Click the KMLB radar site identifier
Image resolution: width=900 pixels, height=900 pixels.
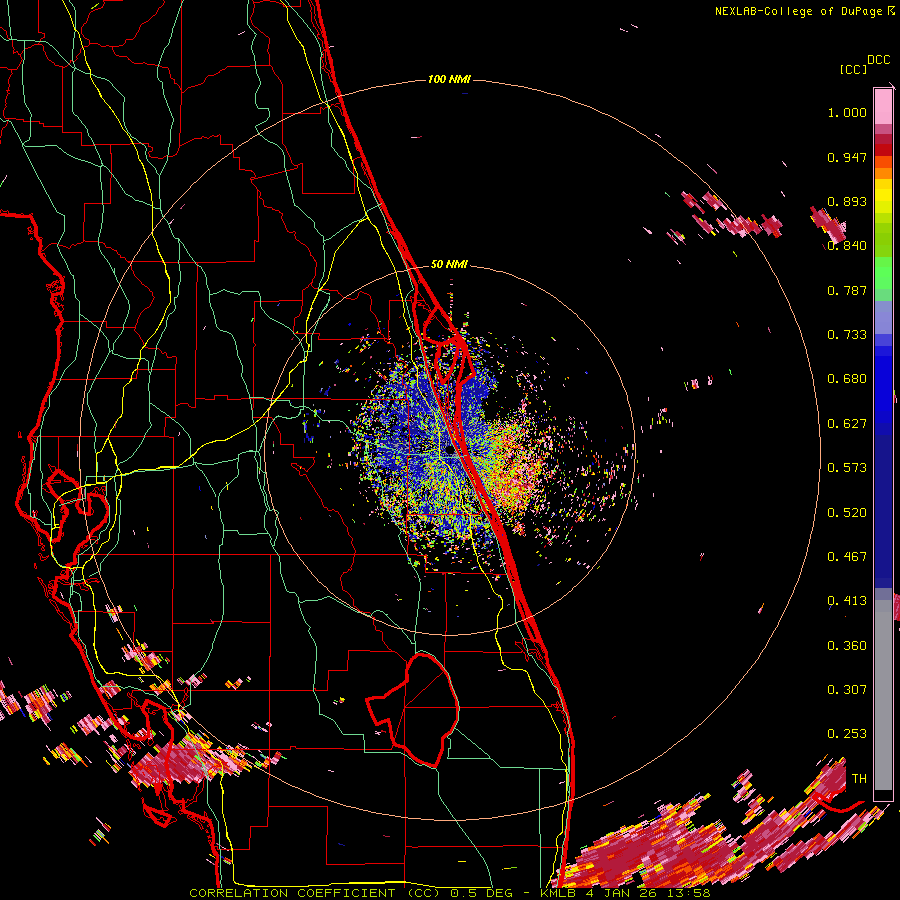tap(562, 893)
